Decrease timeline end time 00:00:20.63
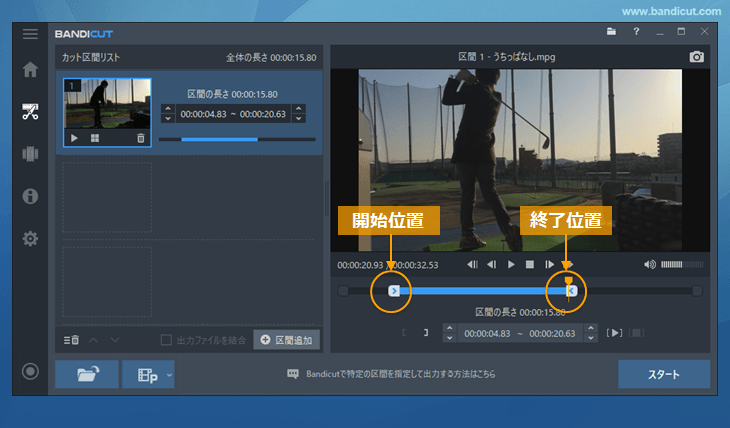 tap(591, 338)
